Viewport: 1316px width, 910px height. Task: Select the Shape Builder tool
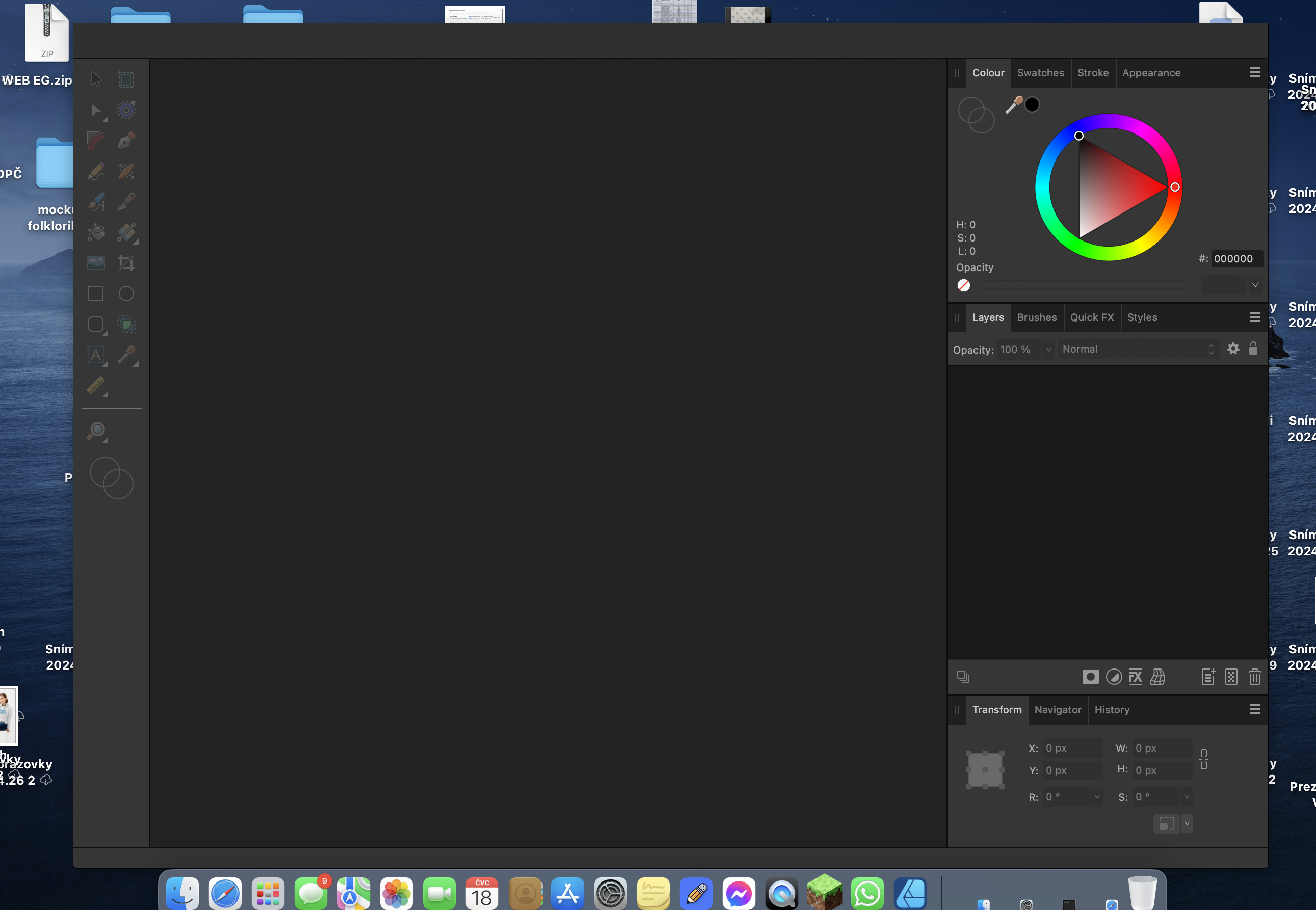tap(126, 325)
